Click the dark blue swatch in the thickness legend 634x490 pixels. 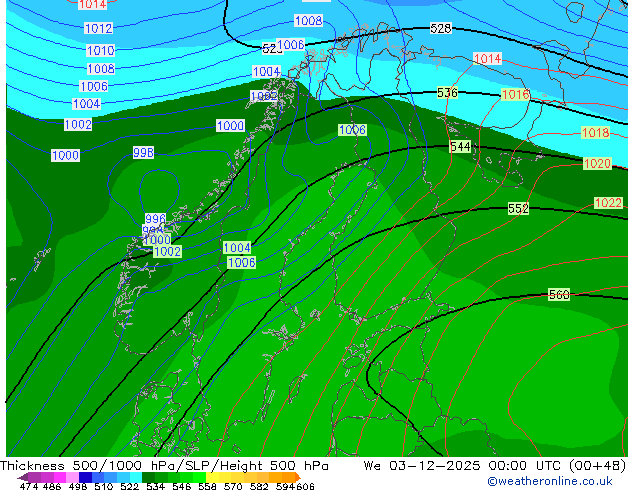[x=85, y=477]
